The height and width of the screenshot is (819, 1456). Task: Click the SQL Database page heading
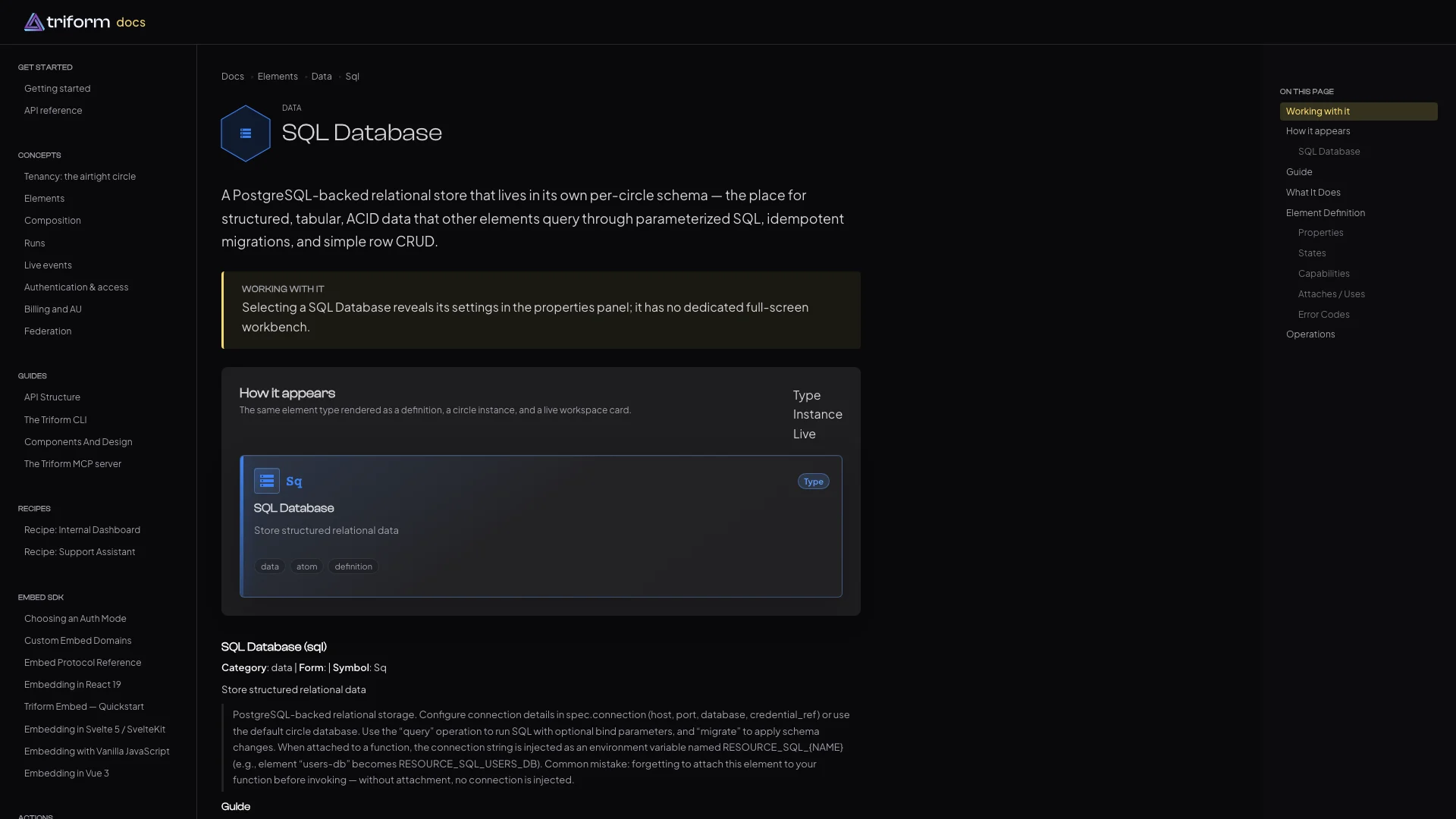362,133
